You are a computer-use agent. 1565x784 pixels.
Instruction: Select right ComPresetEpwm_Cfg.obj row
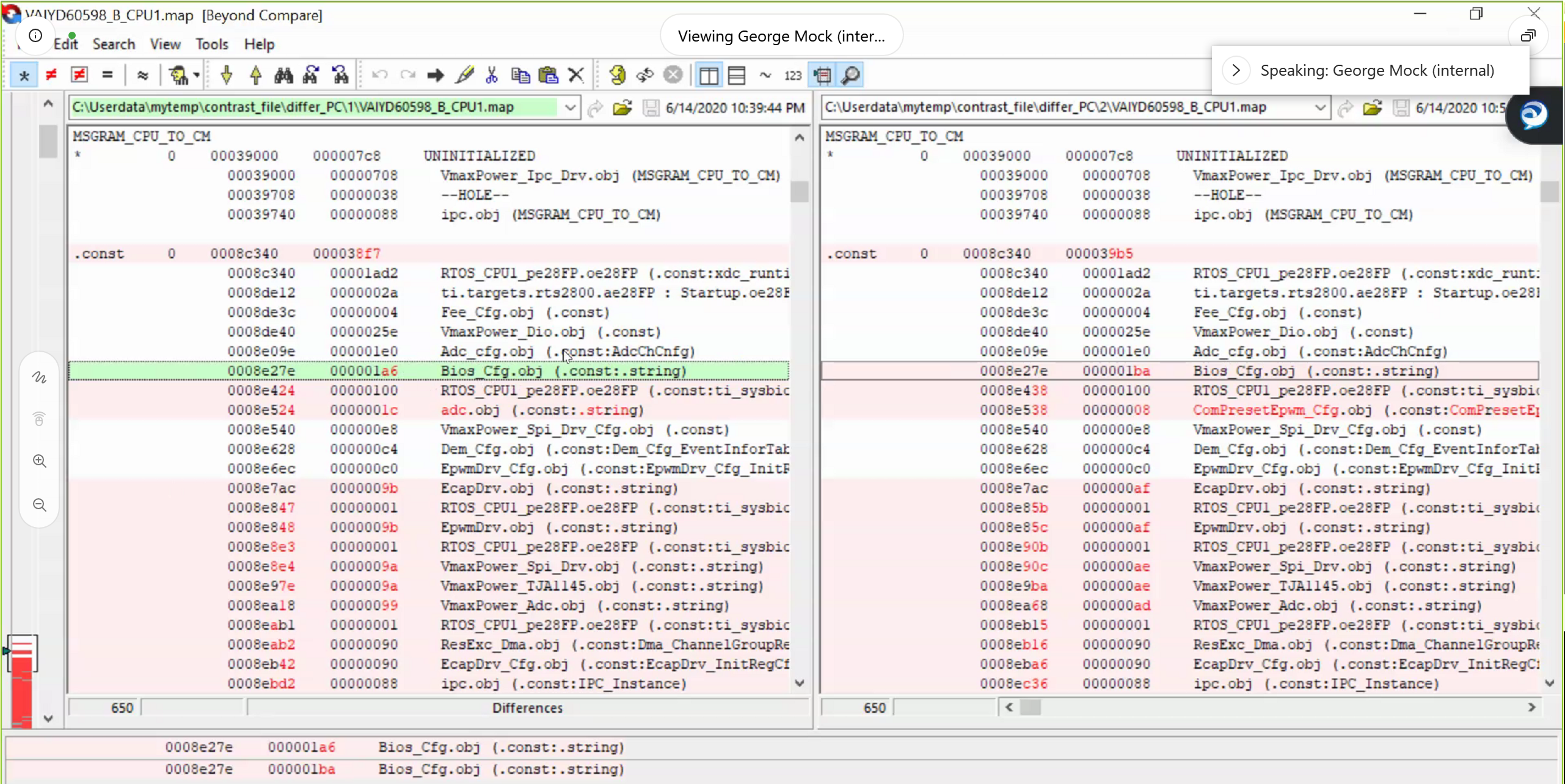point(1180,410)
